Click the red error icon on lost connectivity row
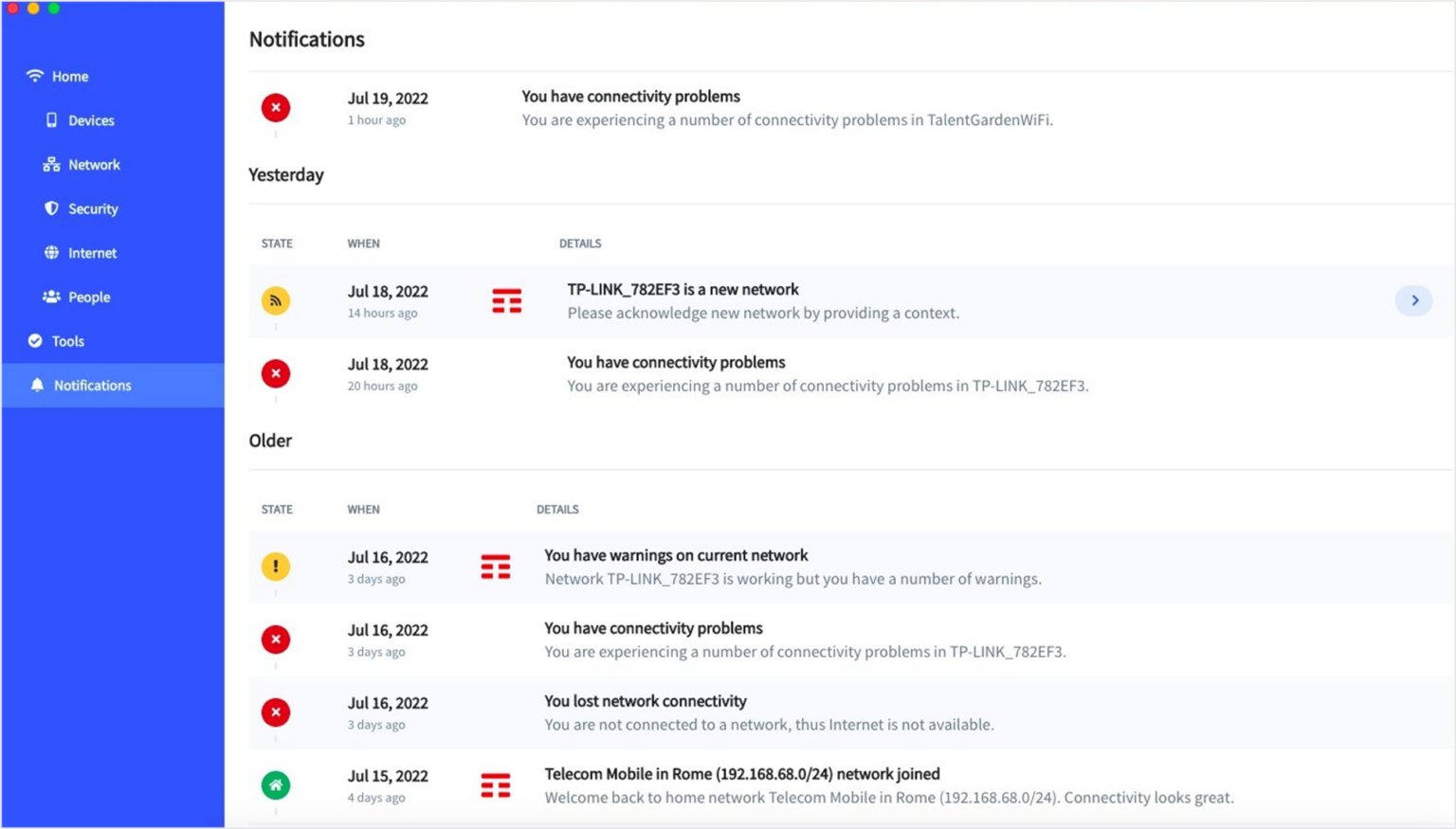Screen dimensions: 1456x829 click(x=276, y=712)
